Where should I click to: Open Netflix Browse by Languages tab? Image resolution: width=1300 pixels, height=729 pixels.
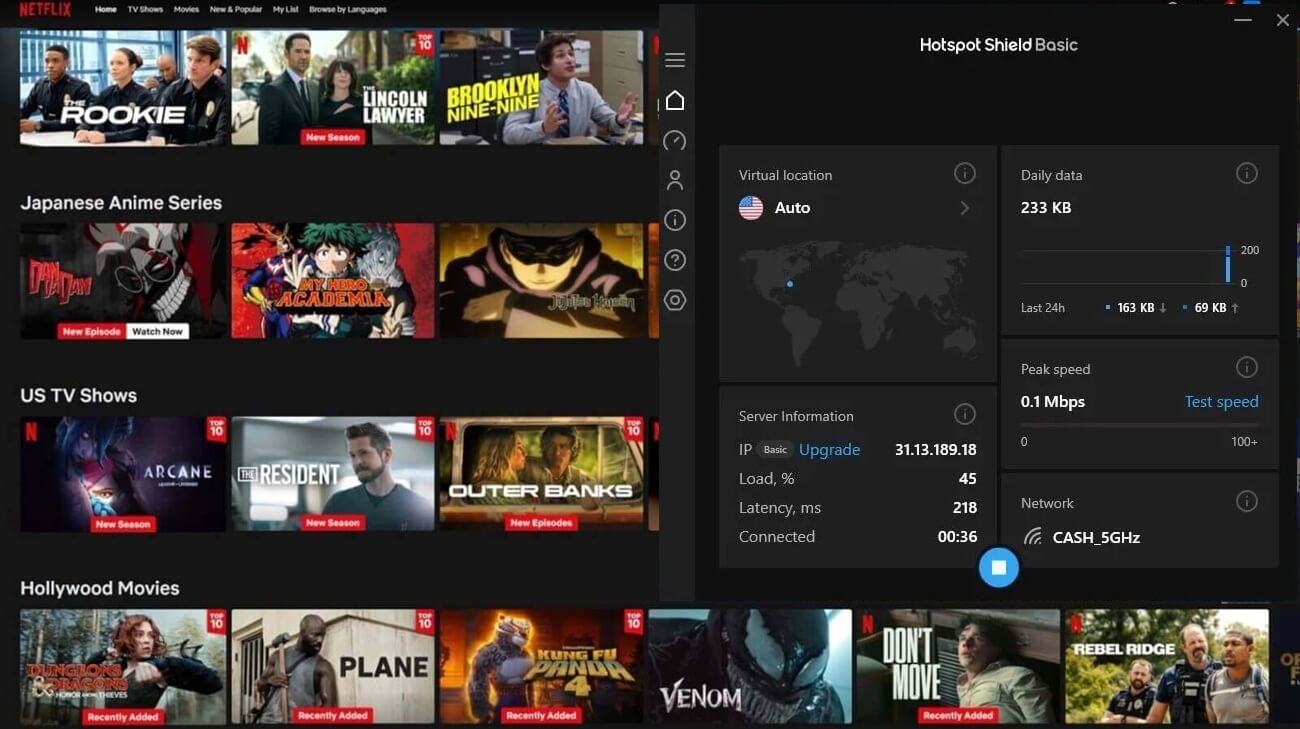pos(348,10)
